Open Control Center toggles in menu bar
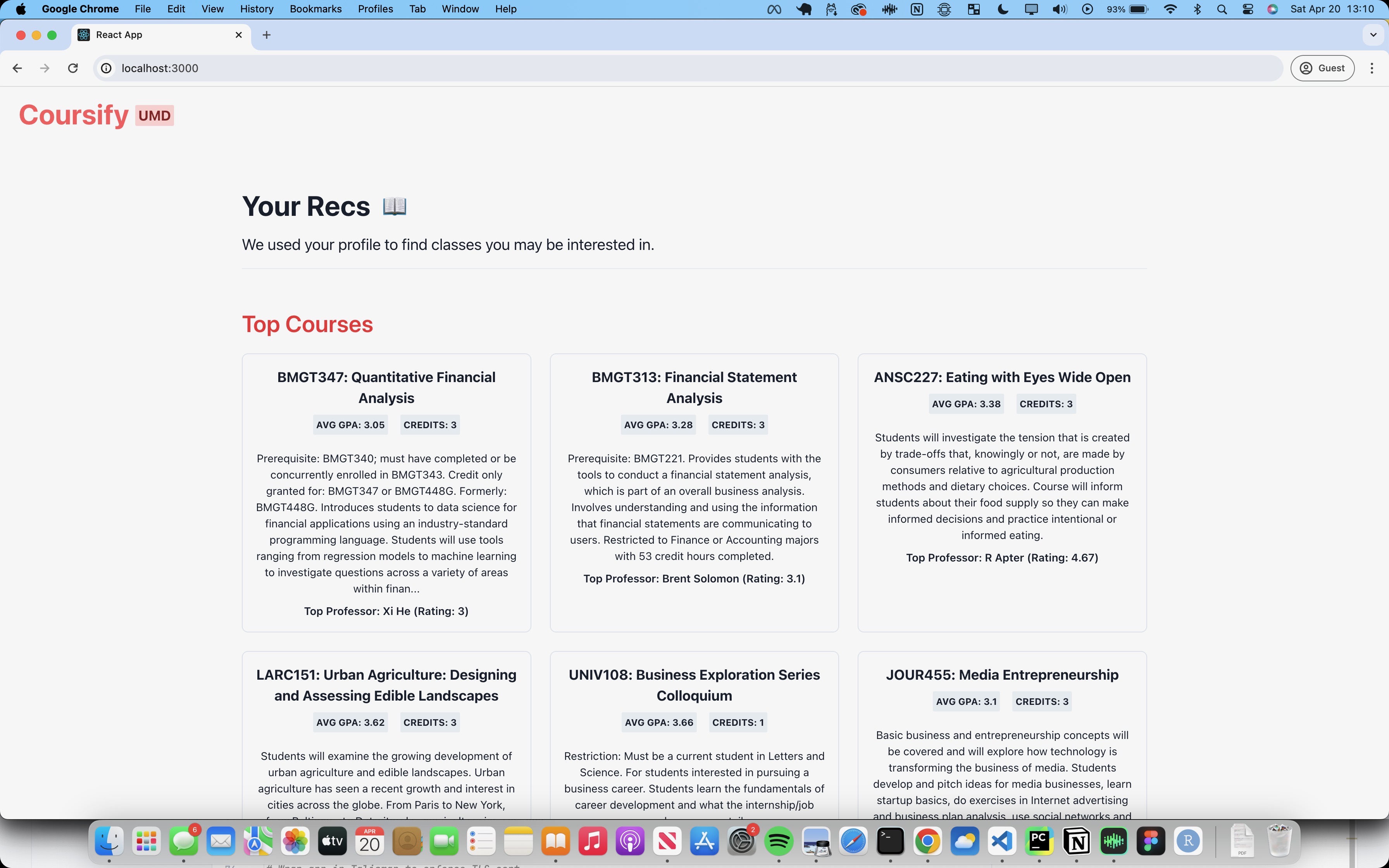1389x868 pixels. pyautogui.click(x=1247, y=9)
